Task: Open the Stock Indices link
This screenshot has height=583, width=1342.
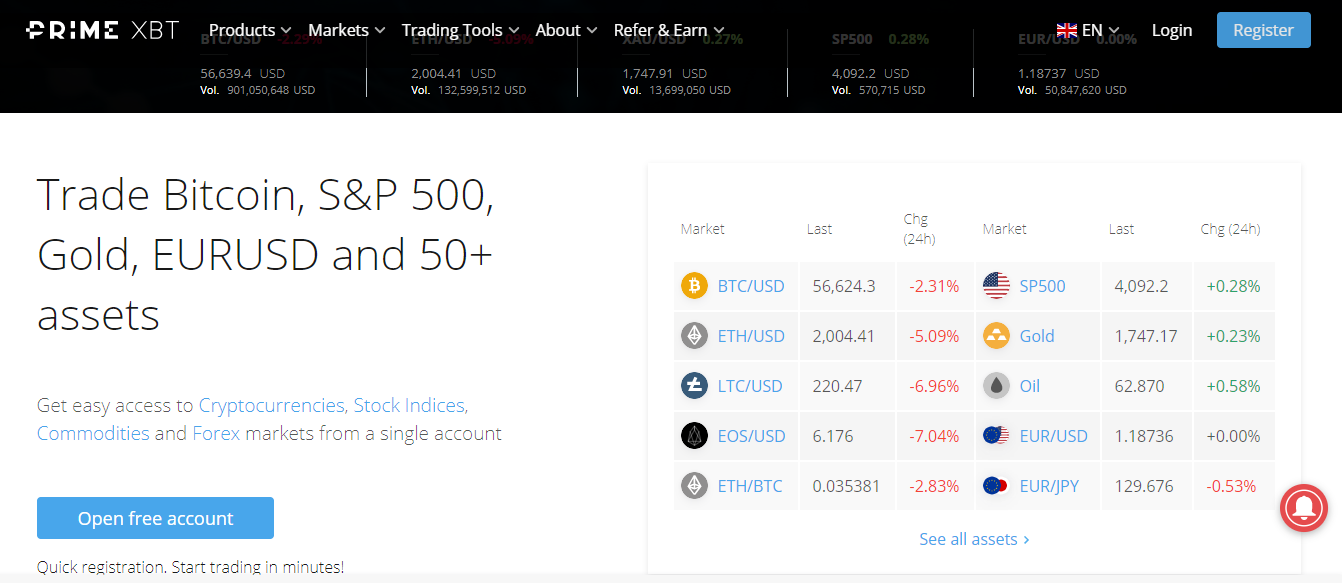Action: (x=410, y=405)
